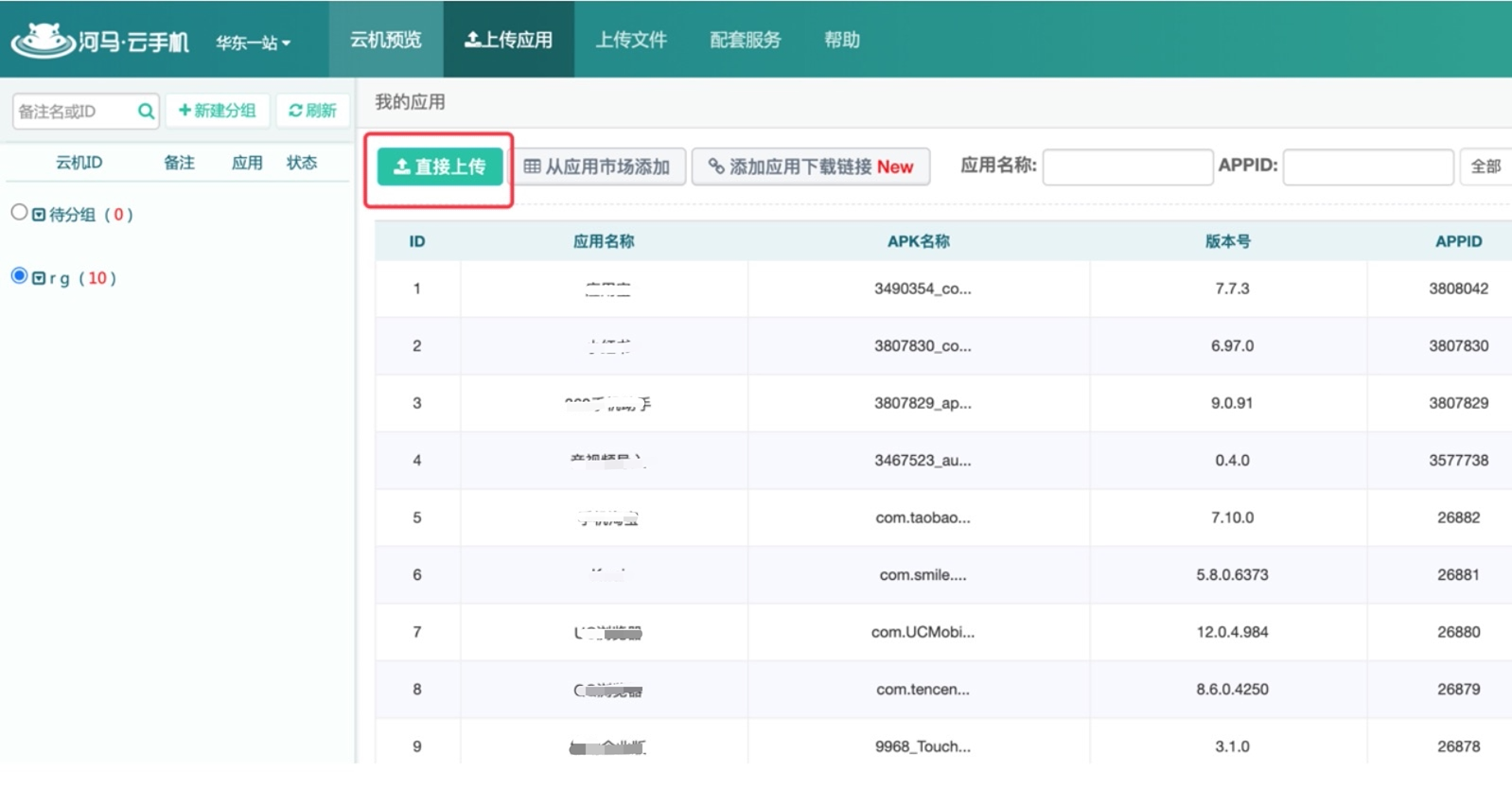This screenshot has width=1512, height=806.
Task: Click the upload icon in 上传应用 tab
Action: (x=472, y=40)
